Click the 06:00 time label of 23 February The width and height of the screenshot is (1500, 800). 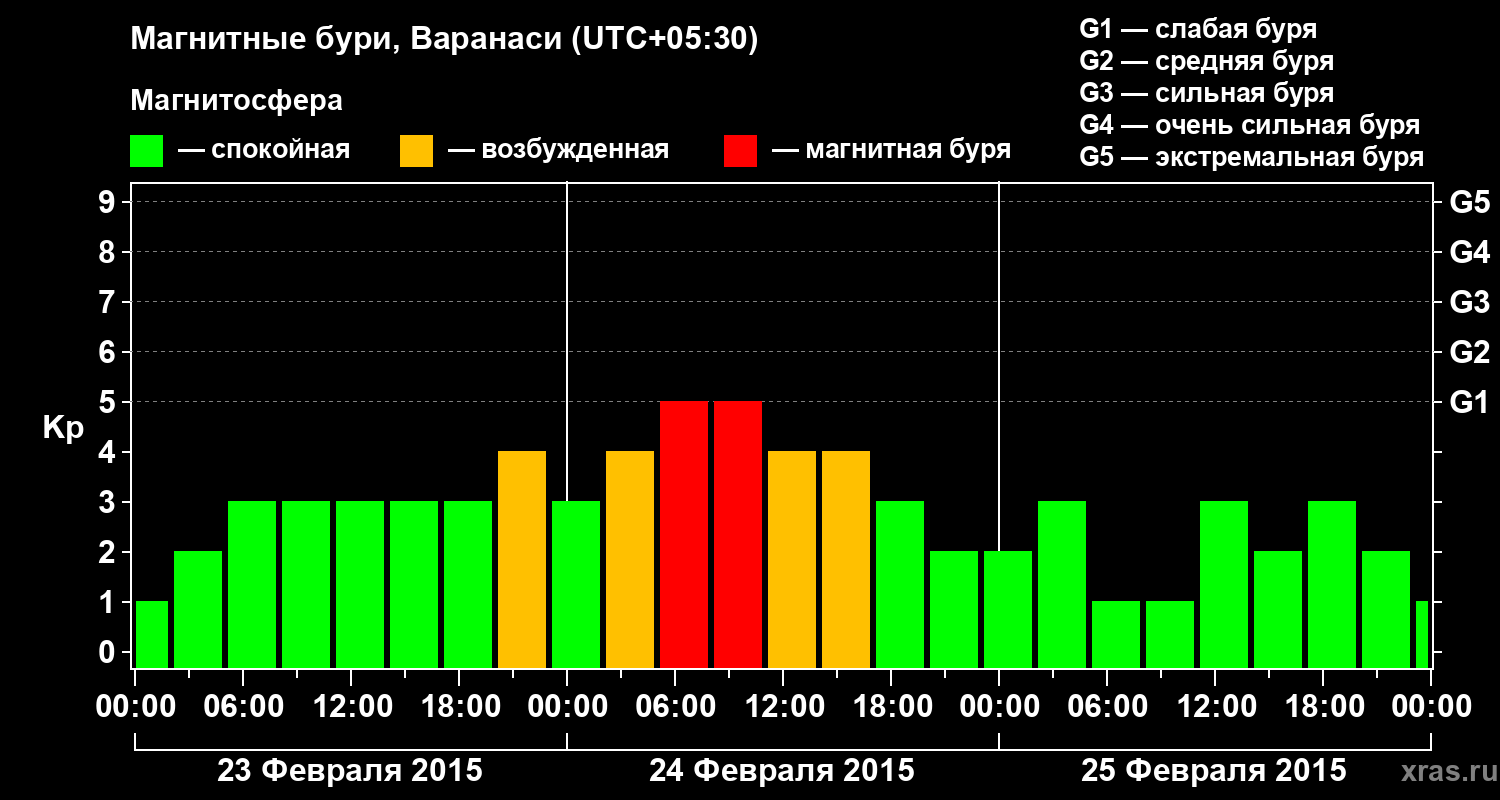click(244, 706)
